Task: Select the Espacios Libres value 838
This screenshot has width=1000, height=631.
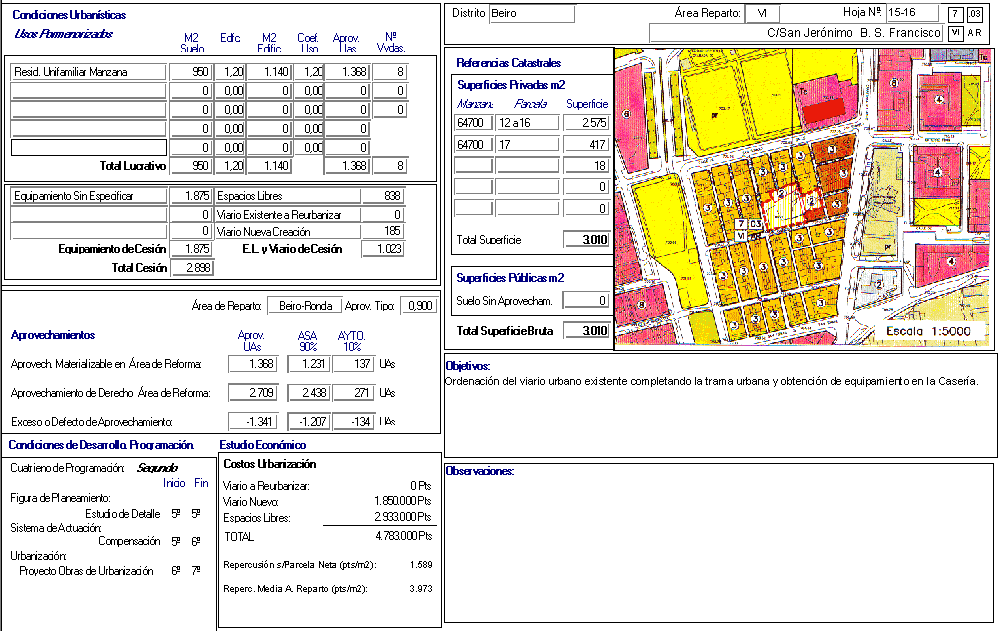Action: tap(383, 196)
